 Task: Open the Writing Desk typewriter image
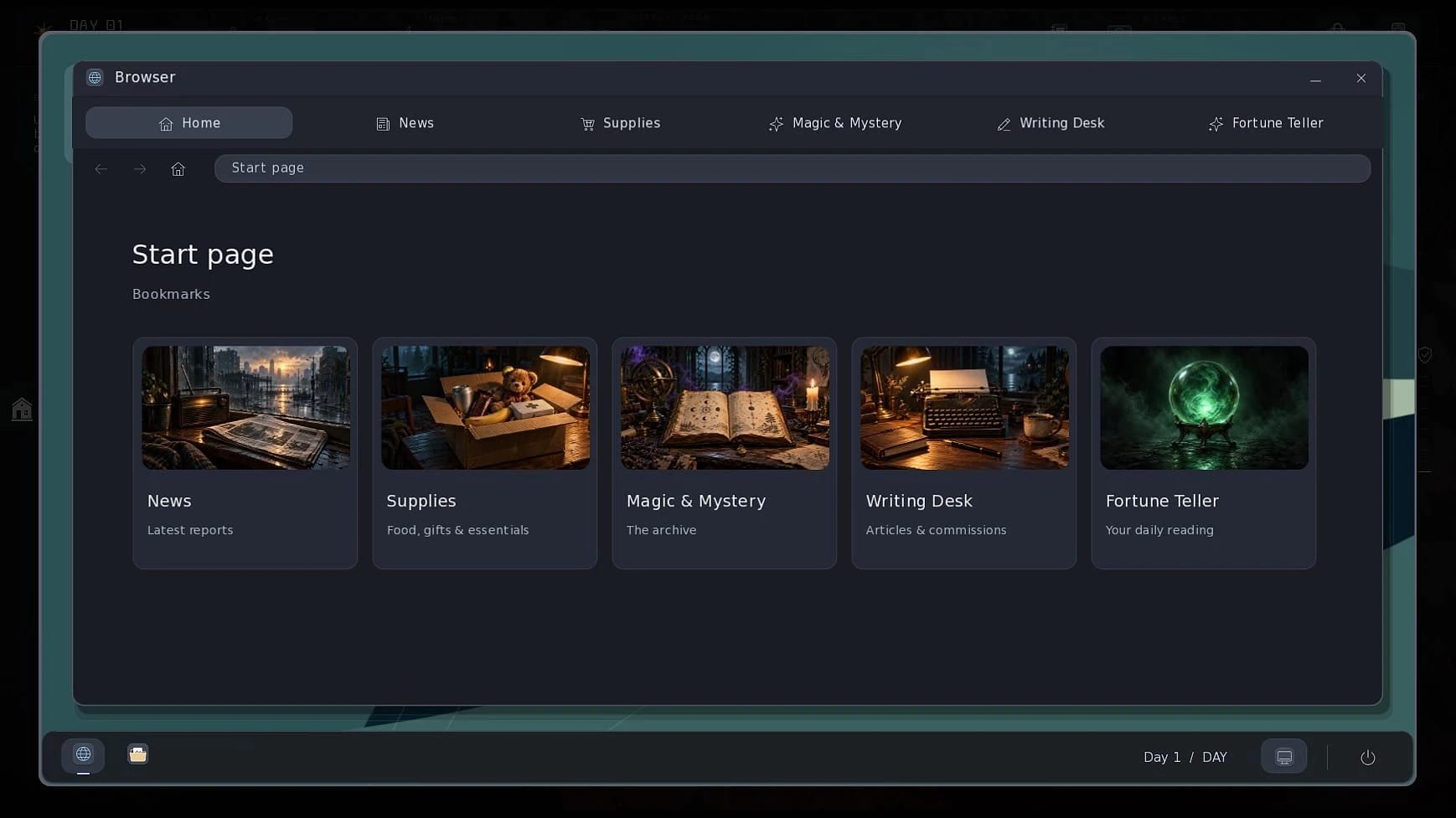(965, 408)
